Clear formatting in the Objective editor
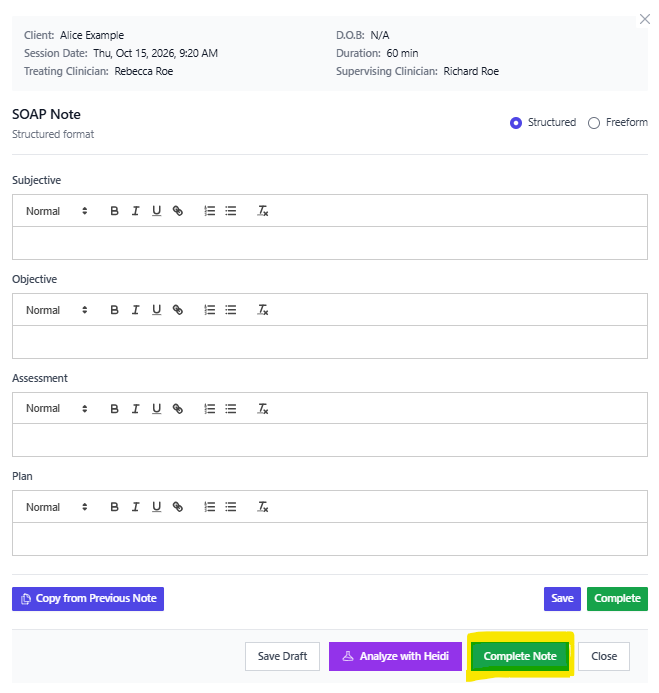Screen dimensions: 659x693 263,310
